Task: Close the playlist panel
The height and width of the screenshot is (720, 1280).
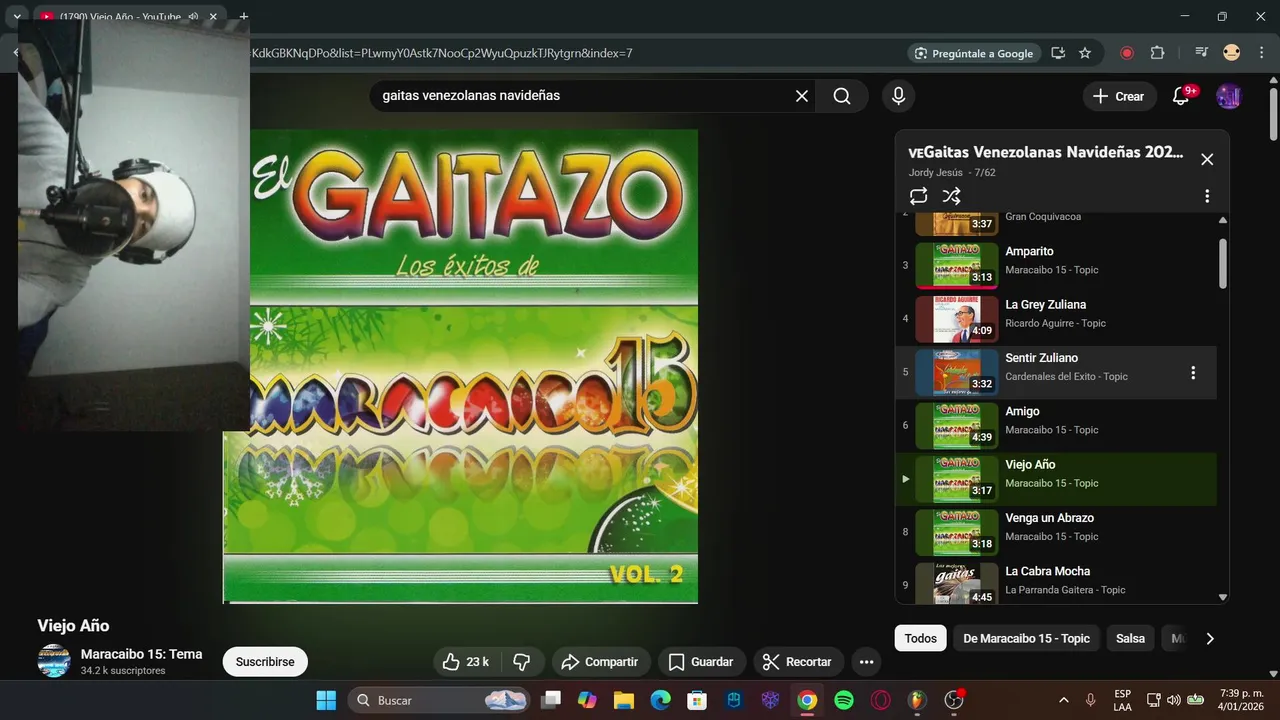Action: coord(1207,159)
